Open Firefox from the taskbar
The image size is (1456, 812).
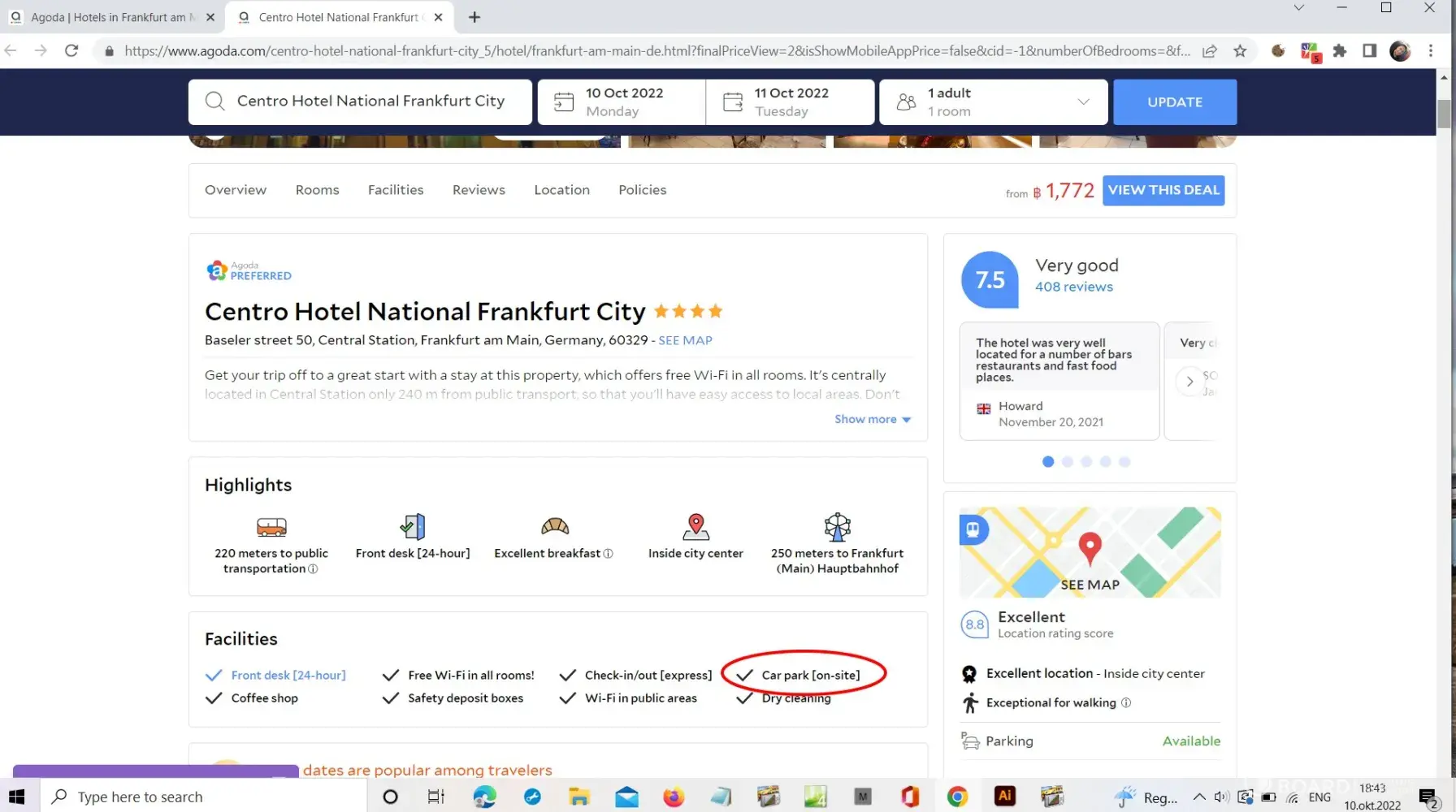click(x=674, y=797)
